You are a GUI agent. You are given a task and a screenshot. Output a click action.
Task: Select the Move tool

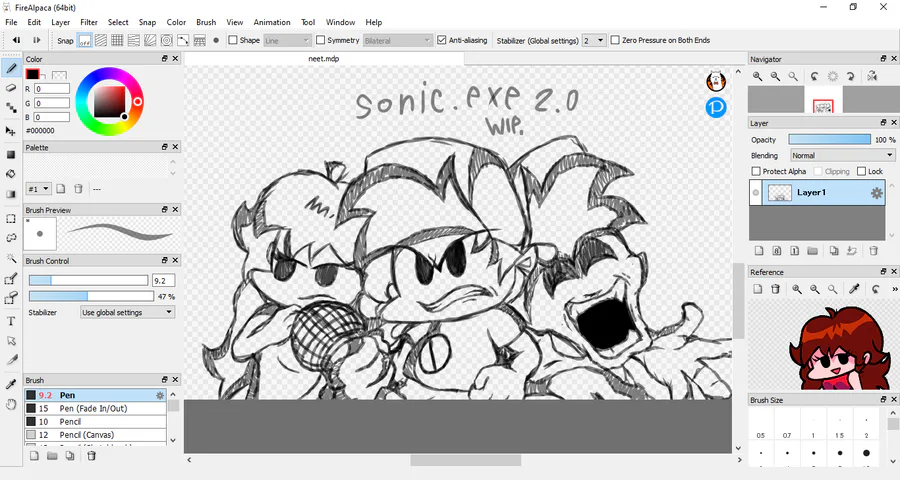pos(11,131)
